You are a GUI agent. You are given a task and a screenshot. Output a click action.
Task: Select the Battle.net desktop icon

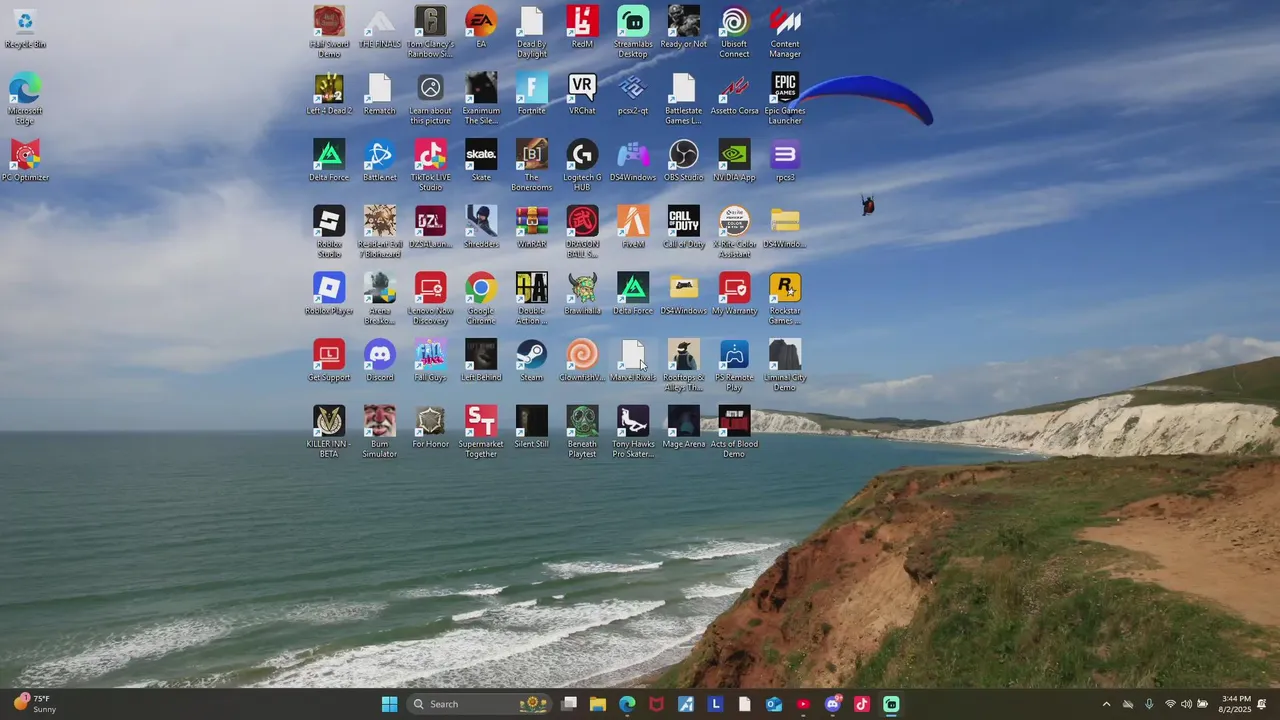(380, 161)
